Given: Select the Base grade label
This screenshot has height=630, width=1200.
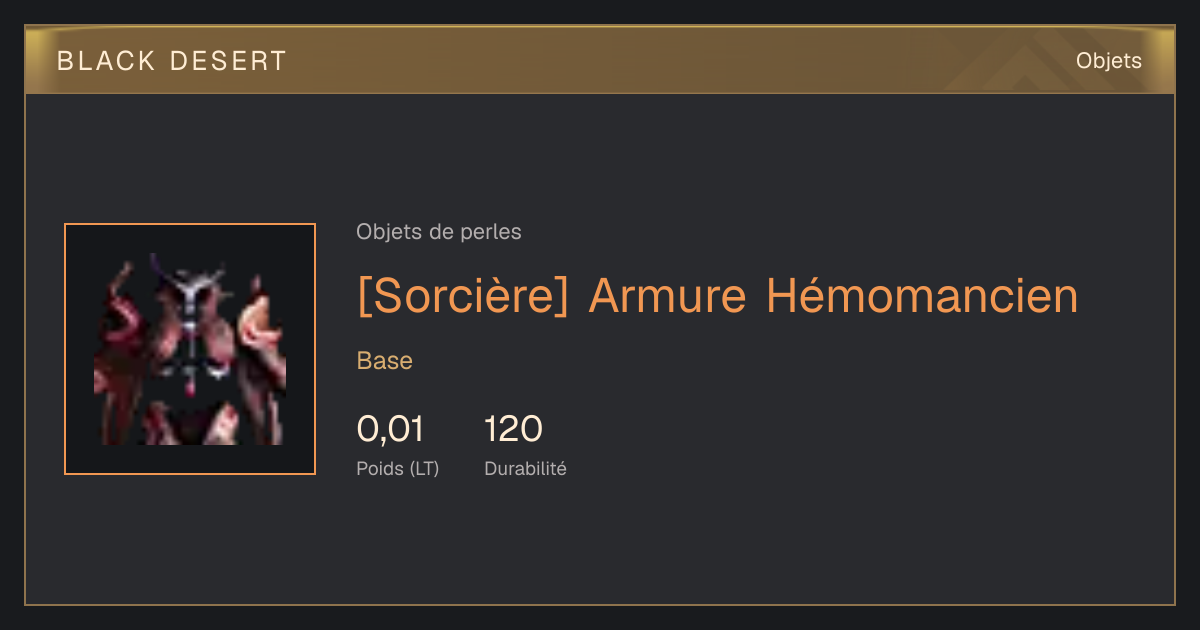Looking at the screenshot, I should pos(385,361).
